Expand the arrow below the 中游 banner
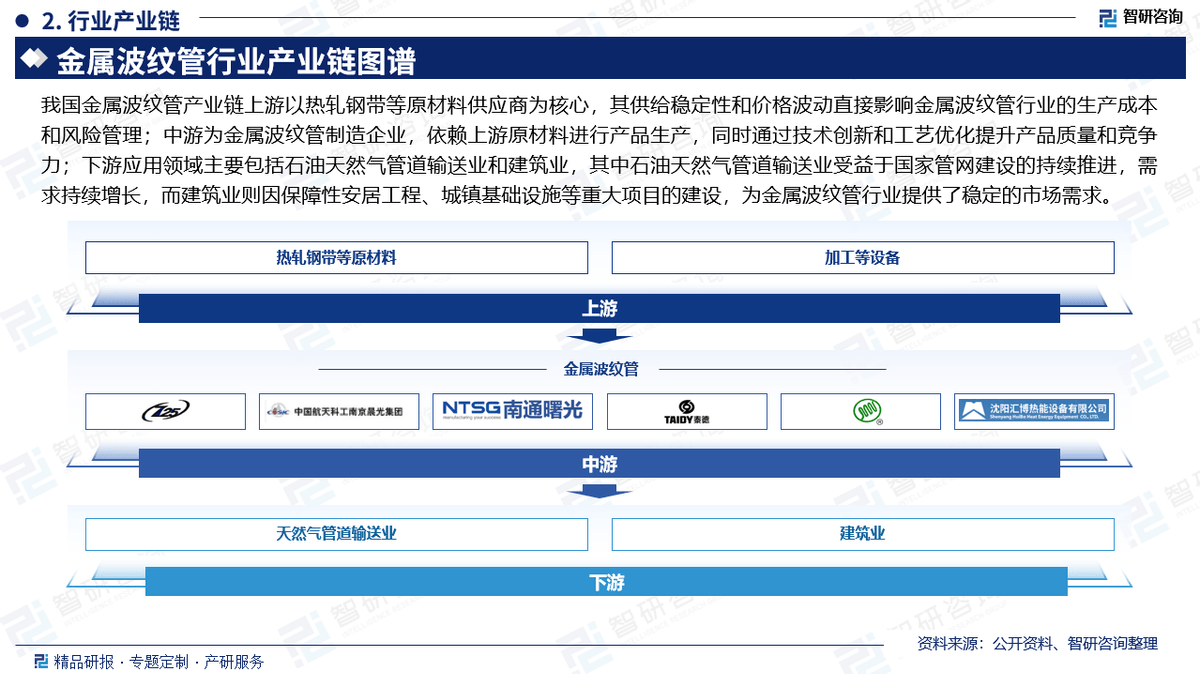This screenshot has width=1200, height=674. coord(600,491)
